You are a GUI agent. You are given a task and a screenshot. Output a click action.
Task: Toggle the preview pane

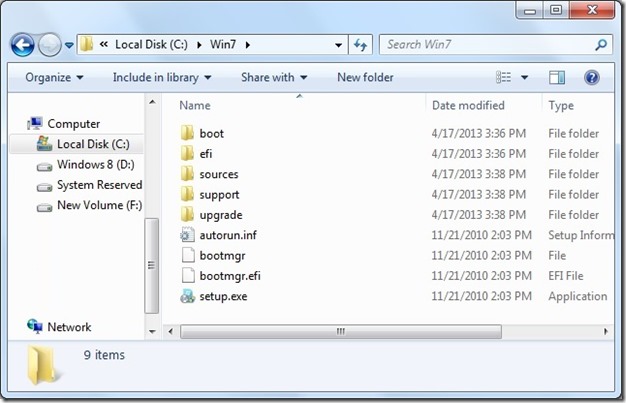coord(557,77)
